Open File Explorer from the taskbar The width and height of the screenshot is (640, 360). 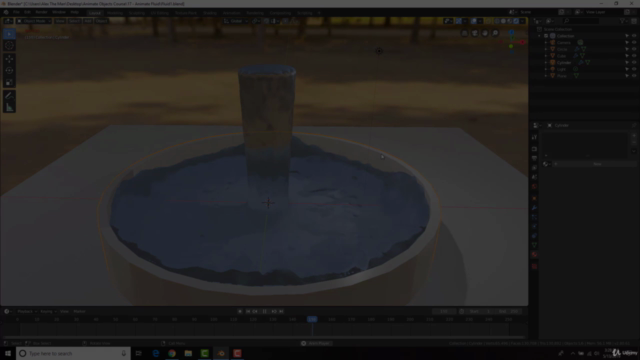[188, 353]
